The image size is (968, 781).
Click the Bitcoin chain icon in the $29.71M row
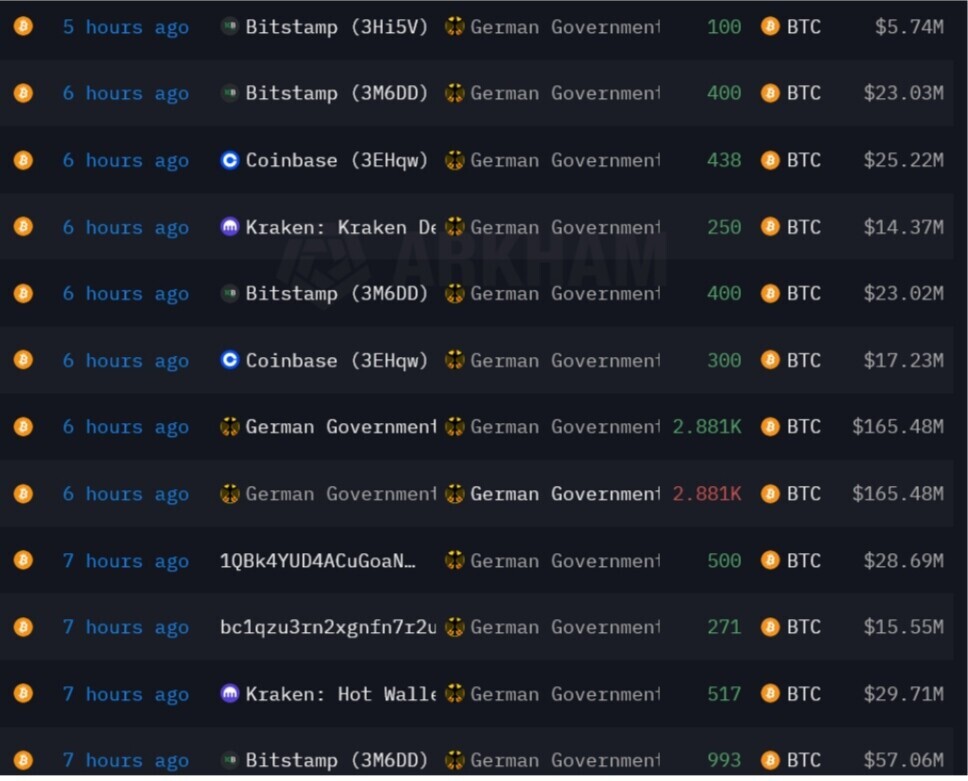pos(23,694)
